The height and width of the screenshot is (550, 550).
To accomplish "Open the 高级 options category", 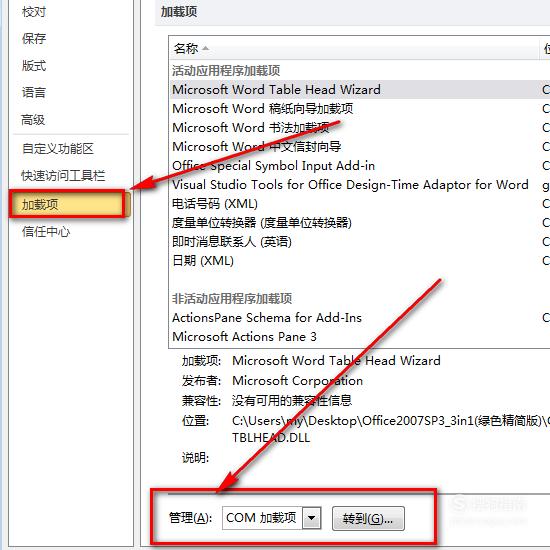I will 33,120.
